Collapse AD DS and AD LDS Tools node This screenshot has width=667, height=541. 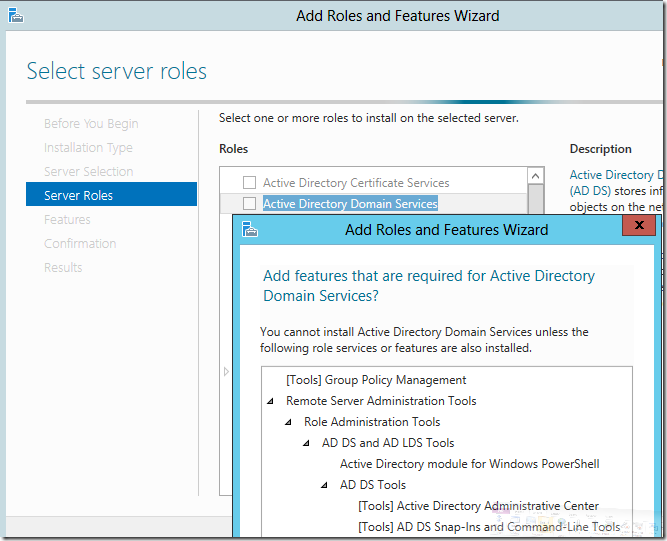307,443
